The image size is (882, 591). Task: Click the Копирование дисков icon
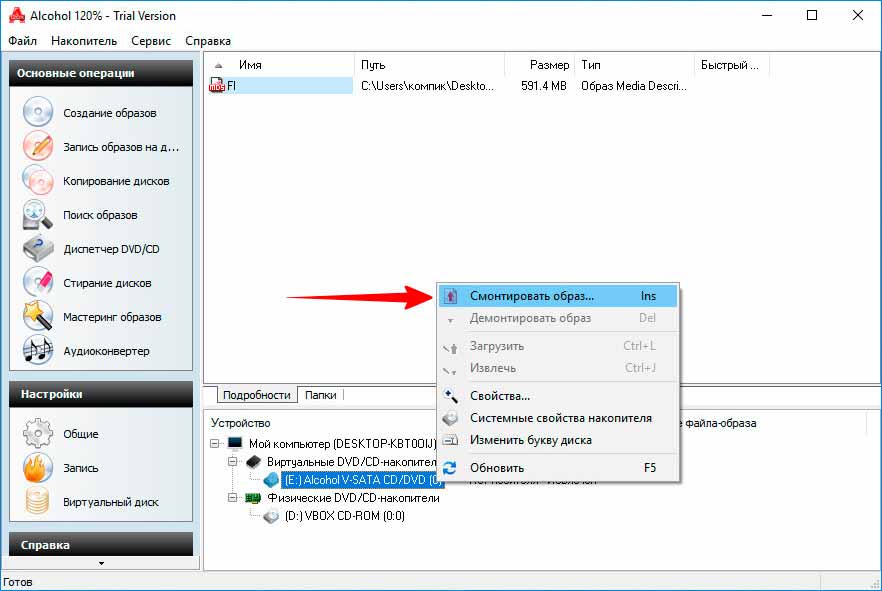(38, 181)
